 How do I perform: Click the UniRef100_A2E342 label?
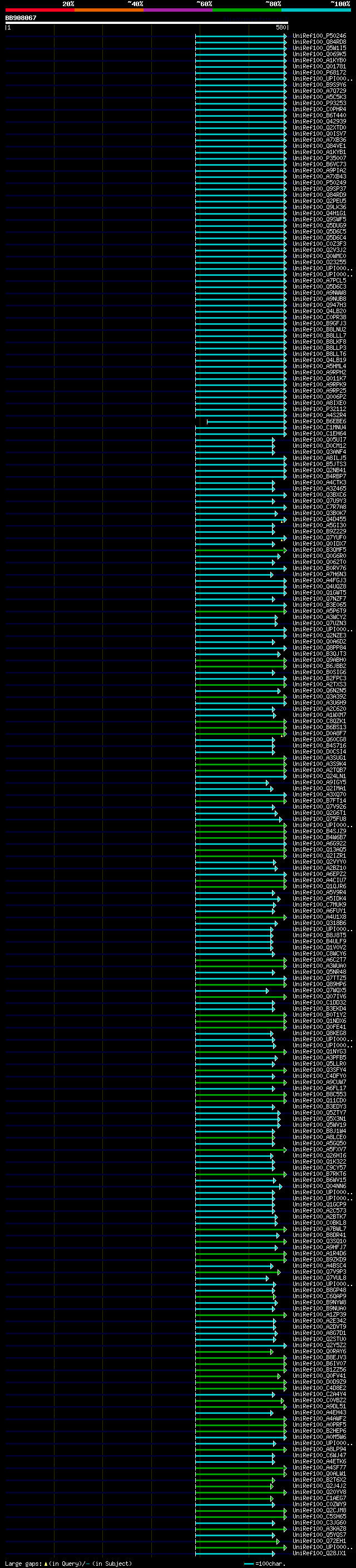pos(319,1321)
